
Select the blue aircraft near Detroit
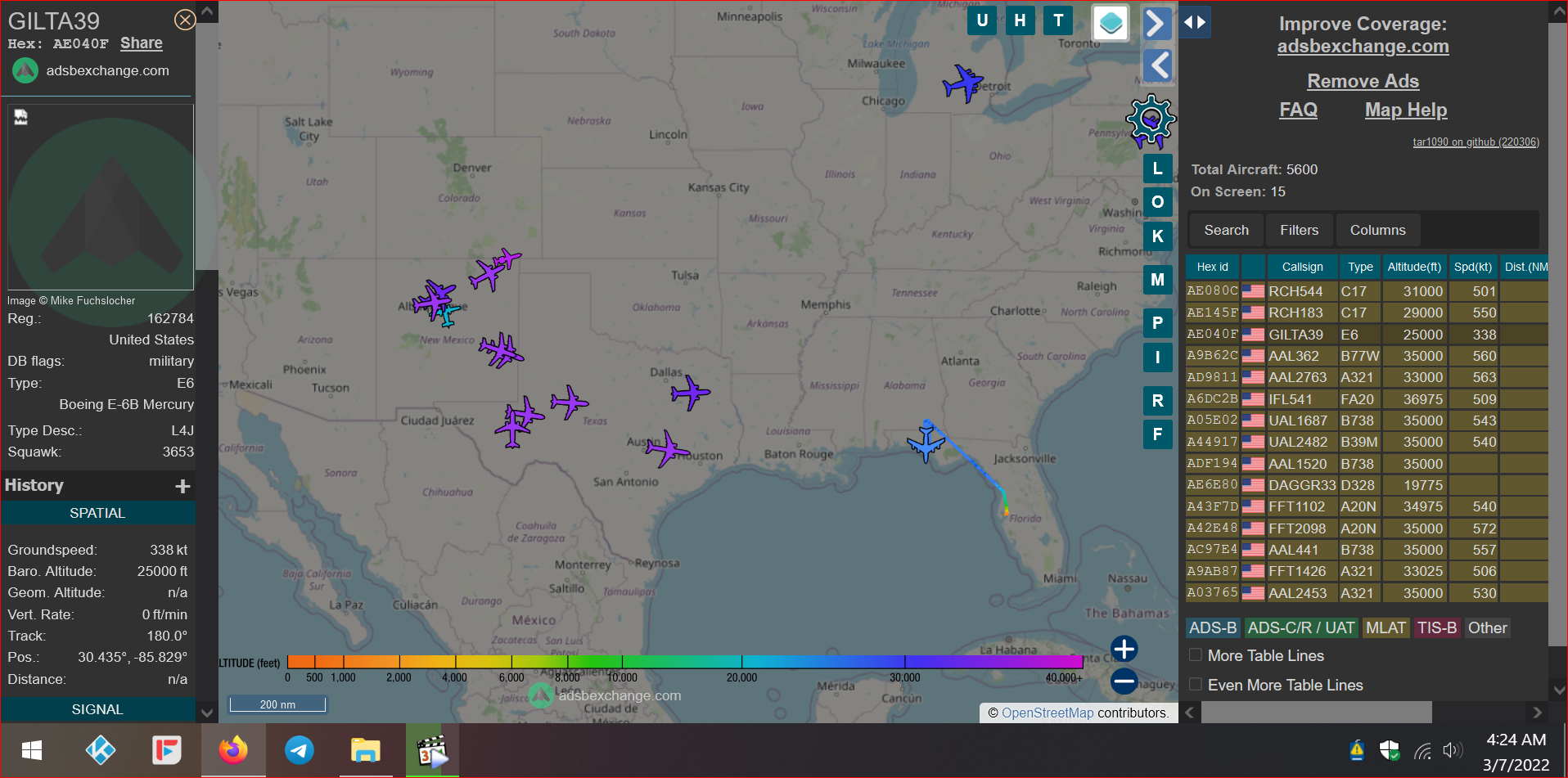coord(963,83)
